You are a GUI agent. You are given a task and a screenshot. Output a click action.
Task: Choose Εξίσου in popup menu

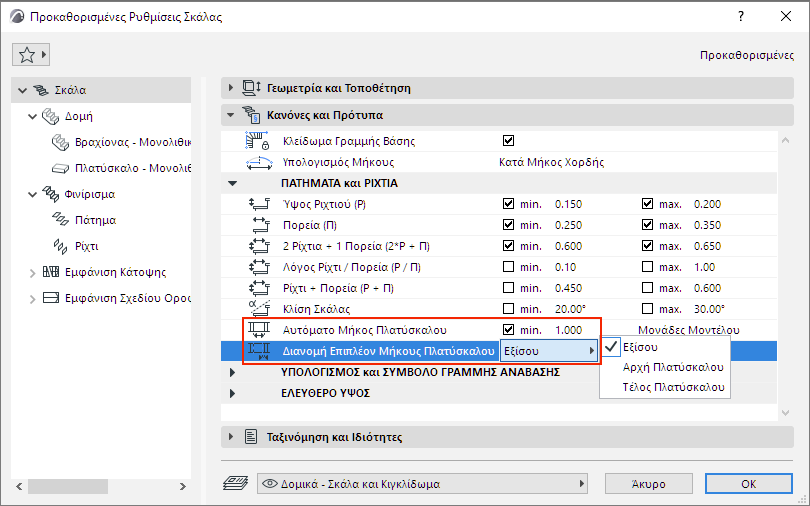tap(665, 347)
